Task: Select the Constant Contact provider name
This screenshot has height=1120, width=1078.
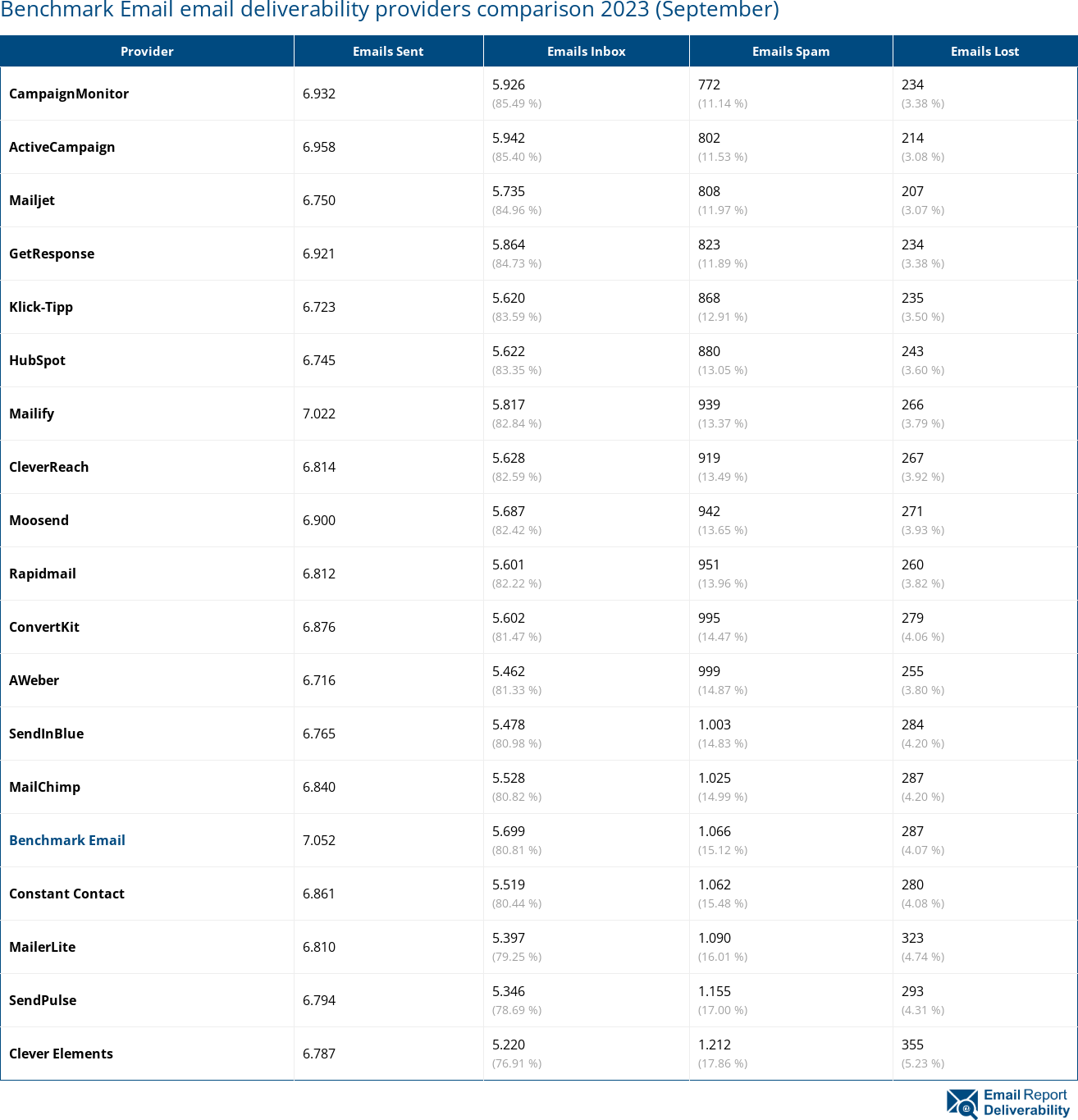Action: 67,894
